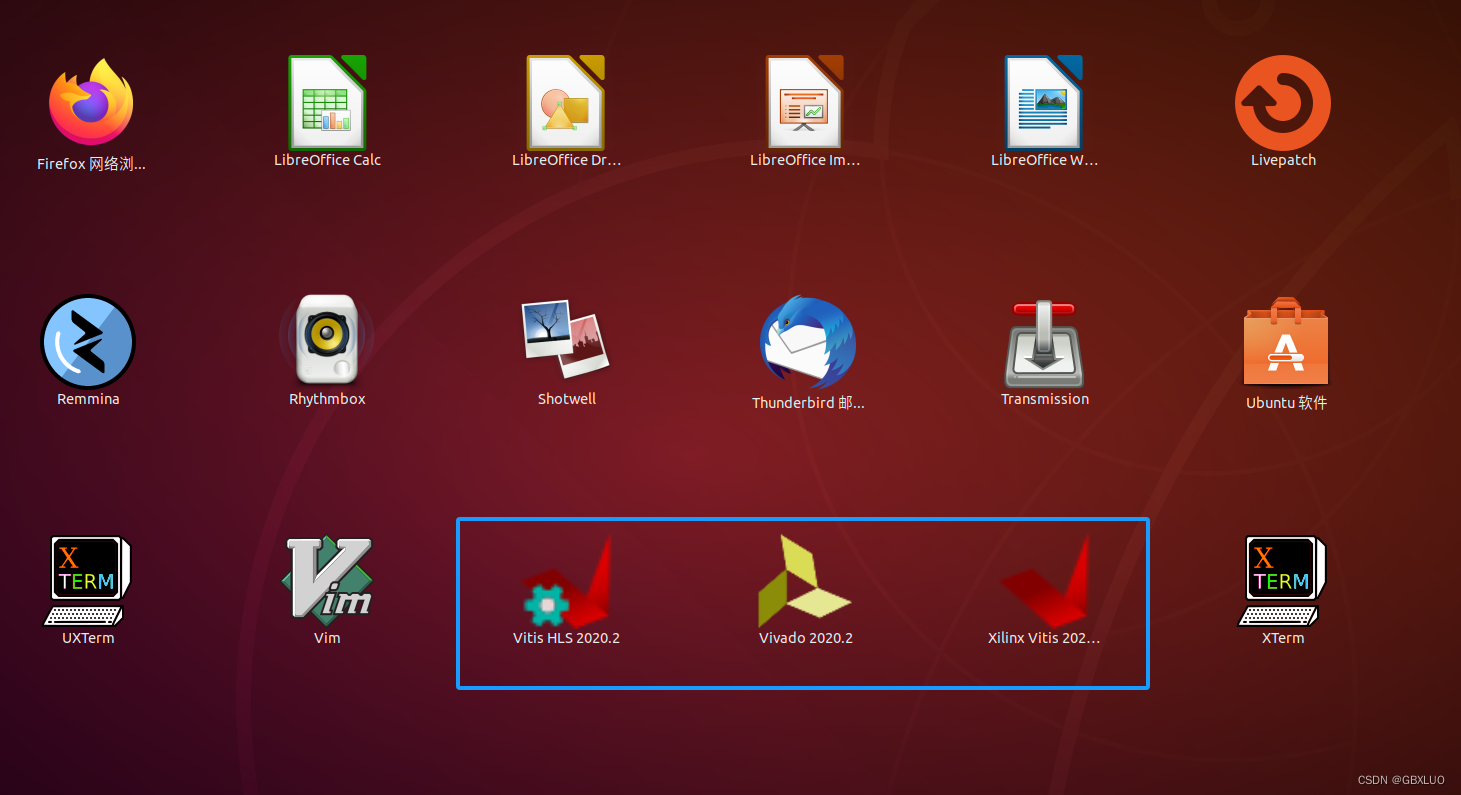Click the Vivado 2020.2 label text
The height and width of the screenshot is (795, 1461).
pyautogui.click(x=805, y=637)
